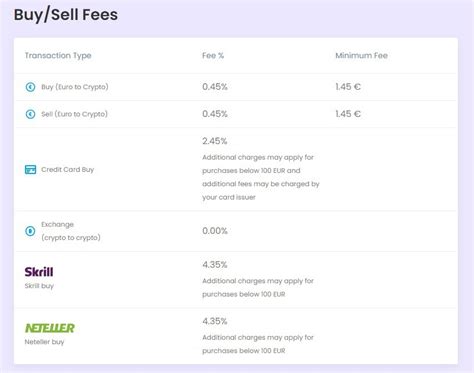The width and height of the screenshot is (474, 373).
Task: Click the Transaction Type column header
Action: [x=58, y=56]
